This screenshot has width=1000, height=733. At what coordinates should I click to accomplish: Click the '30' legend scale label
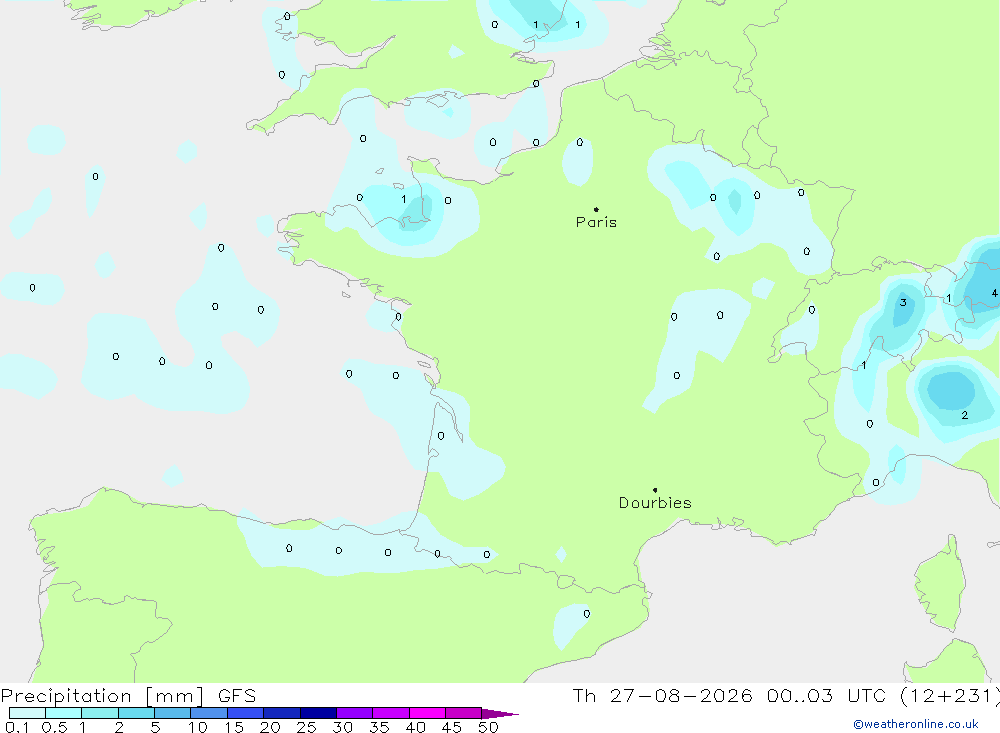[342, 727]
